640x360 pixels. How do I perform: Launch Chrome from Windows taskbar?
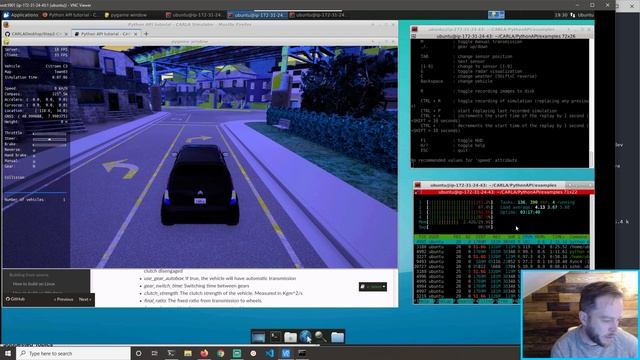click(x=221, y=353)
